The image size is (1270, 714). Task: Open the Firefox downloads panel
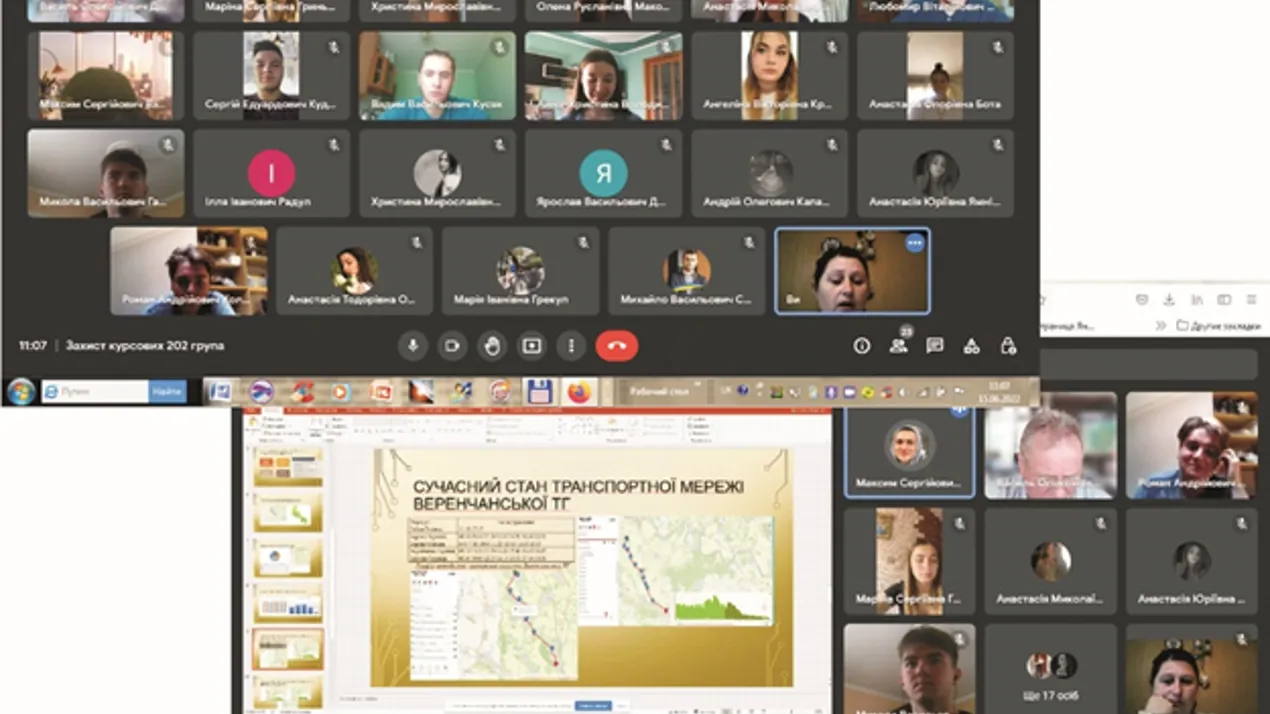tap(1169, 299)
